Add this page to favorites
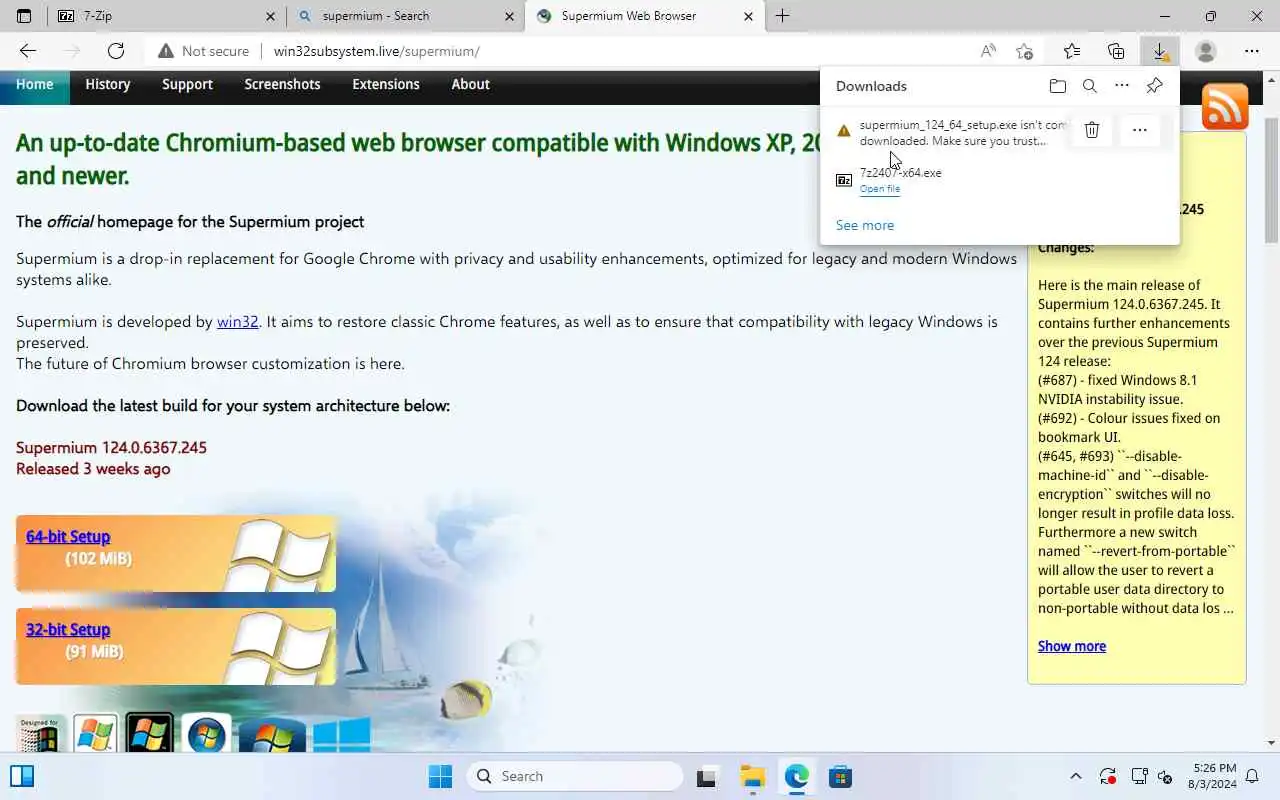 [x=1024, y=51]
